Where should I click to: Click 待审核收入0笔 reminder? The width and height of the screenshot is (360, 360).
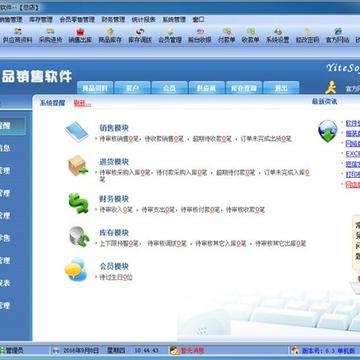click(116, 210)
